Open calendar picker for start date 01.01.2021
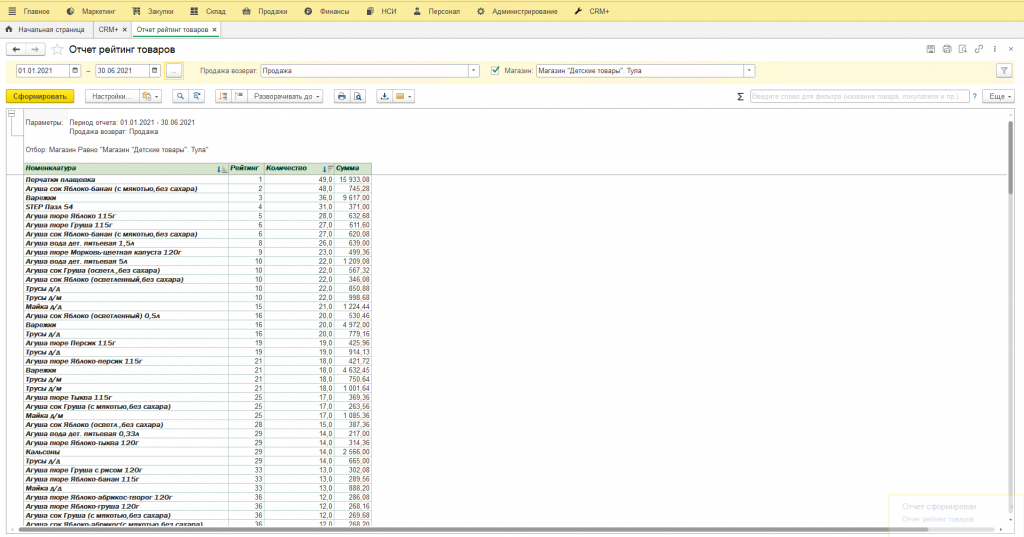 (x=75, y=71)
